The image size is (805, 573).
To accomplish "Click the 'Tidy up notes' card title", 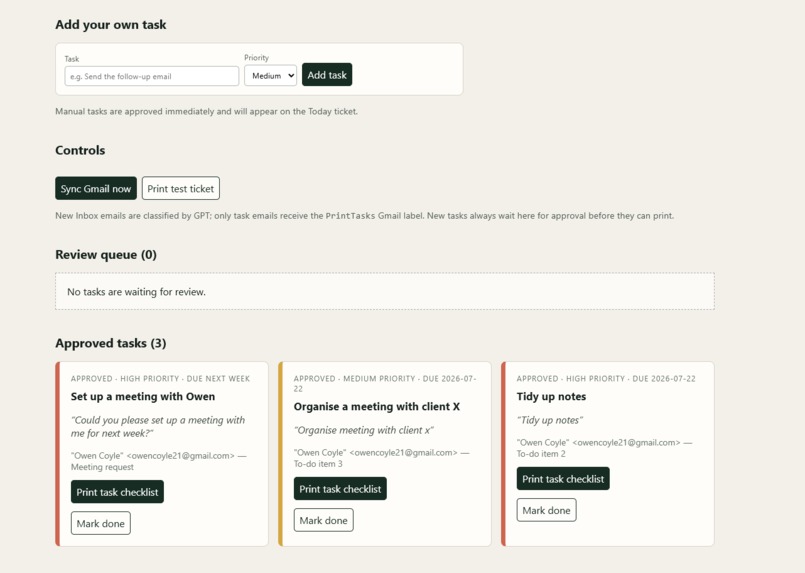I will 551,396.
